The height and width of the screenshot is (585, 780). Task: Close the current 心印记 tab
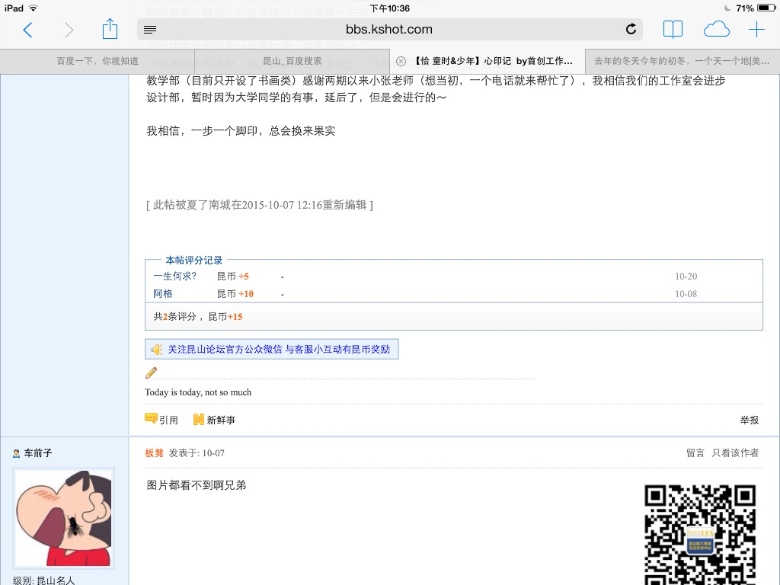[x=401, y=61]
